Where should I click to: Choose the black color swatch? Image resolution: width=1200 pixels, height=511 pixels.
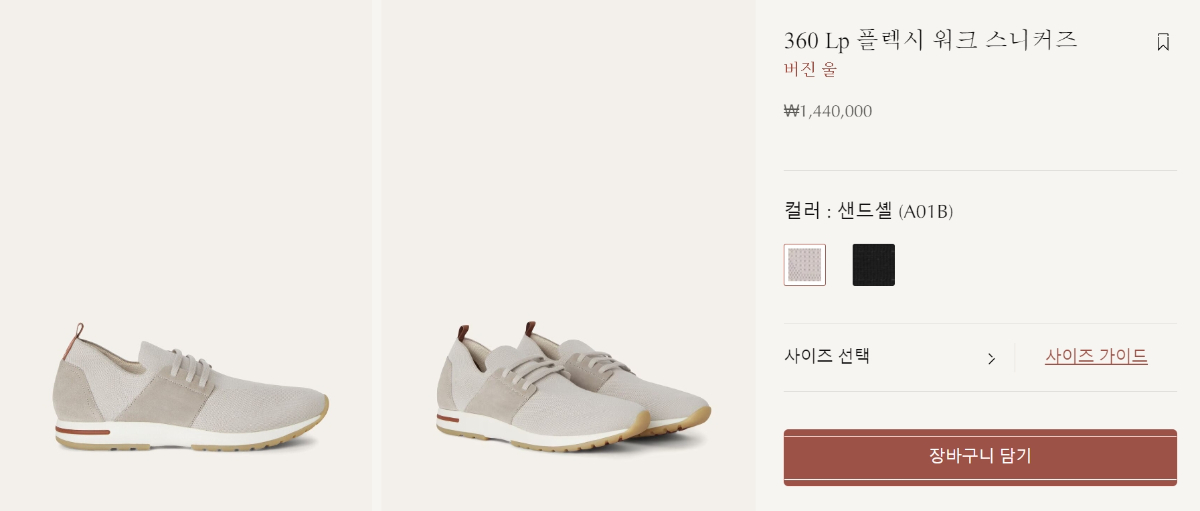[874, 265]
